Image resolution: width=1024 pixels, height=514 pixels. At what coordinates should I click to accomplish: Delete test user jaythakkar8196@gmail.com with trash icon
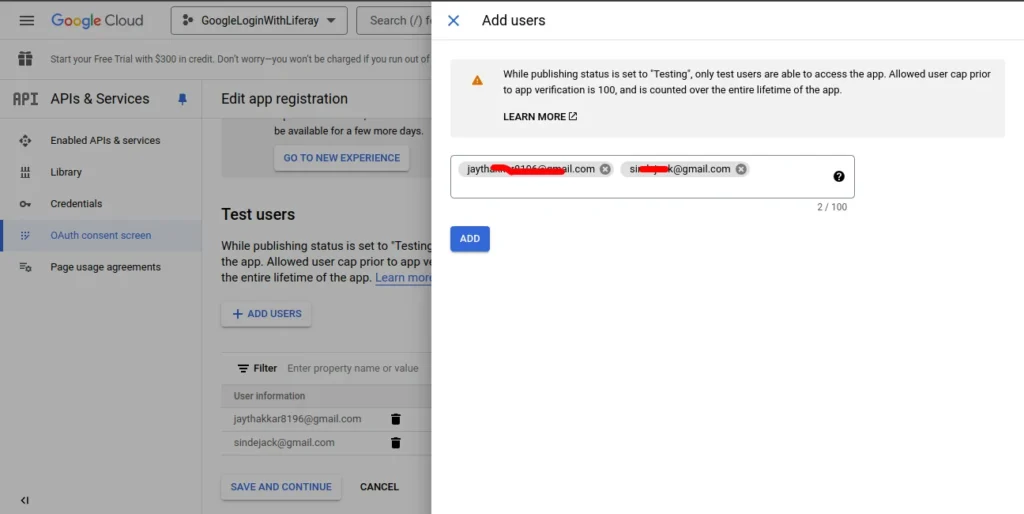click(395, 419)
